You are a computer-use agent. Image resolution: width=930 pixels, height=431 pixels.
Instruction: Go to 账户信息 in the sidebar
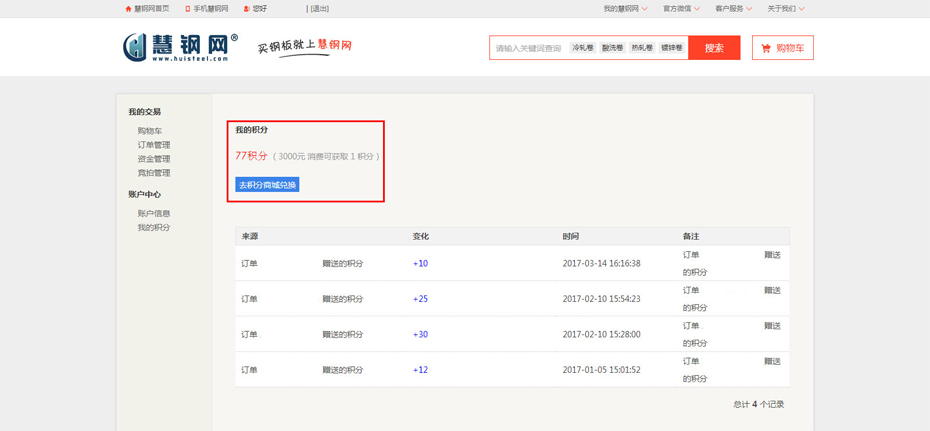click(154, 213)
